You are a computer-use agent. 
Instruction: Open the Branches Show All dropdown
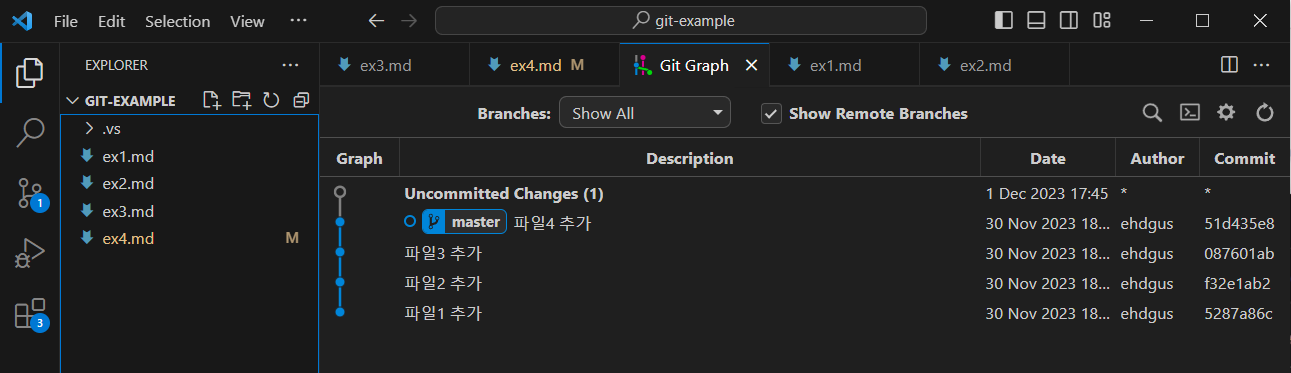coord(645,113)
